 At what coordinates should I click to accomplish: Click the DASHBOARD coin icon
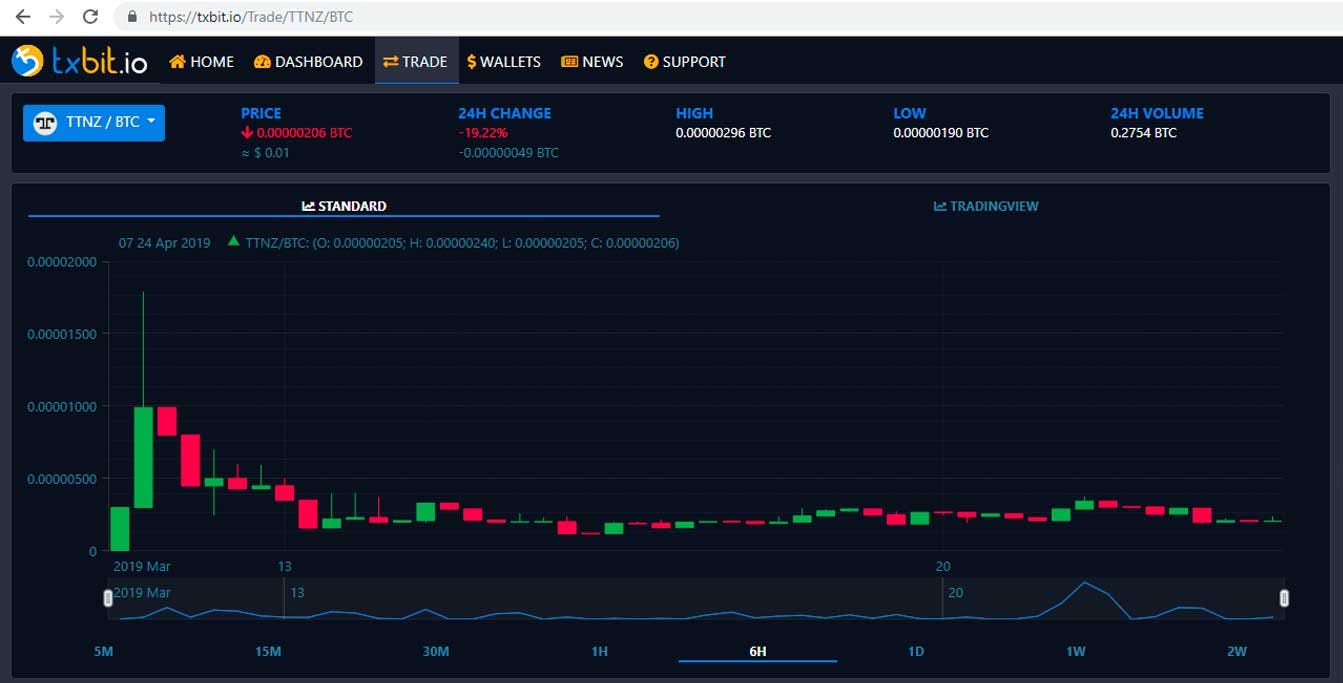click(262, 61)
